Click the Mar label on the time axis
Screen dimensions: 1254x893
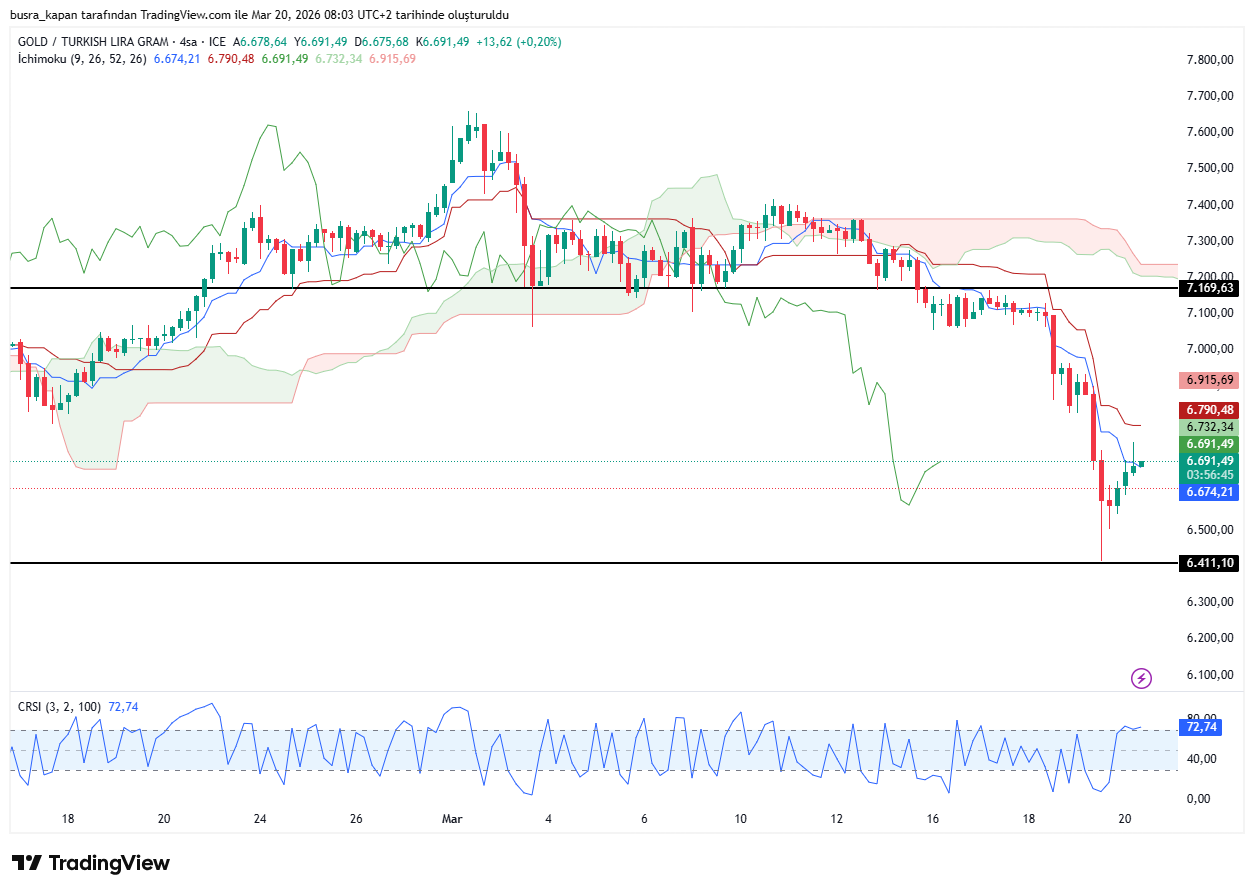coord(451,819)
